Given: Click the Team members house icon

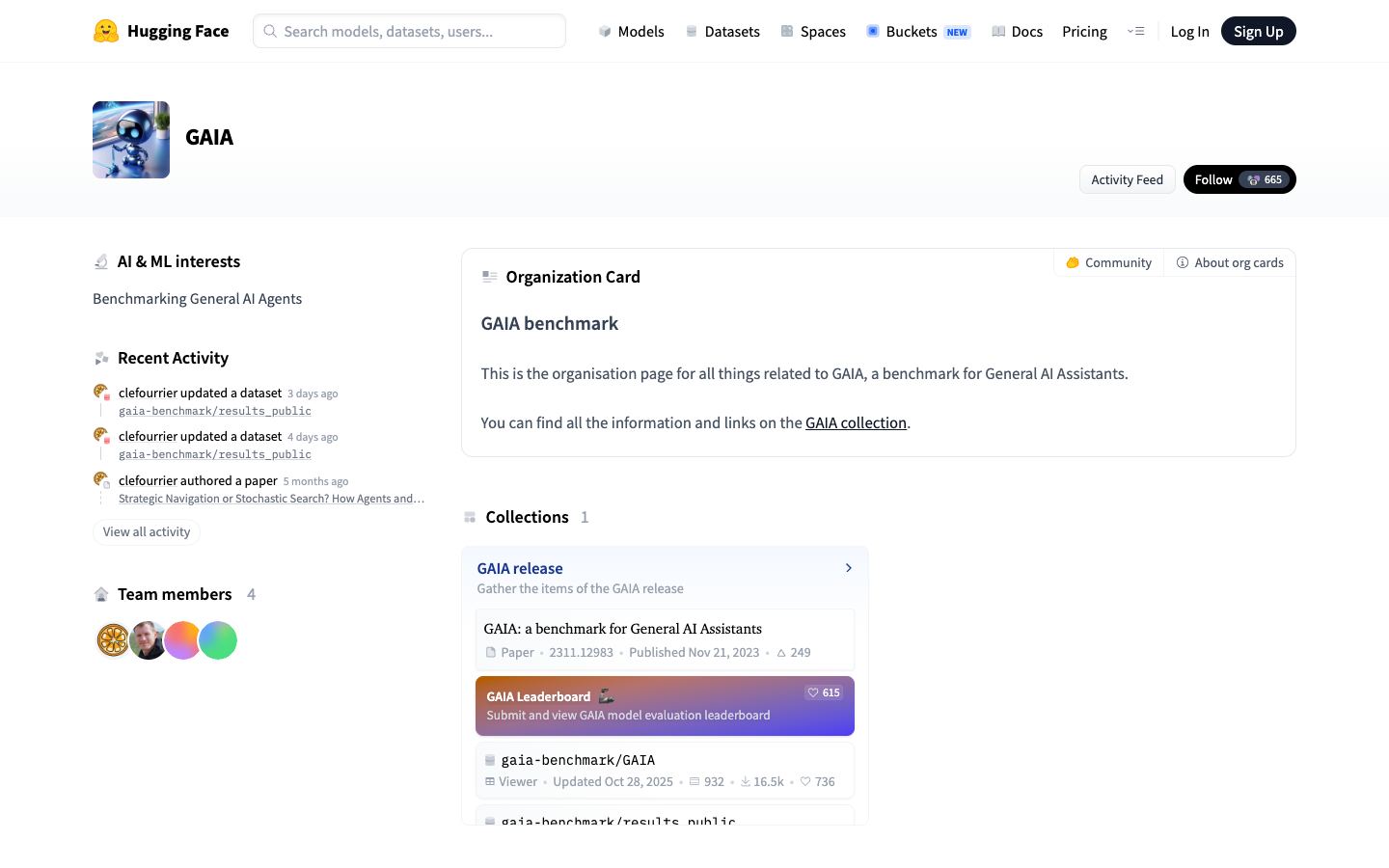Looking at the screenshot, I should tap(101, 594).
